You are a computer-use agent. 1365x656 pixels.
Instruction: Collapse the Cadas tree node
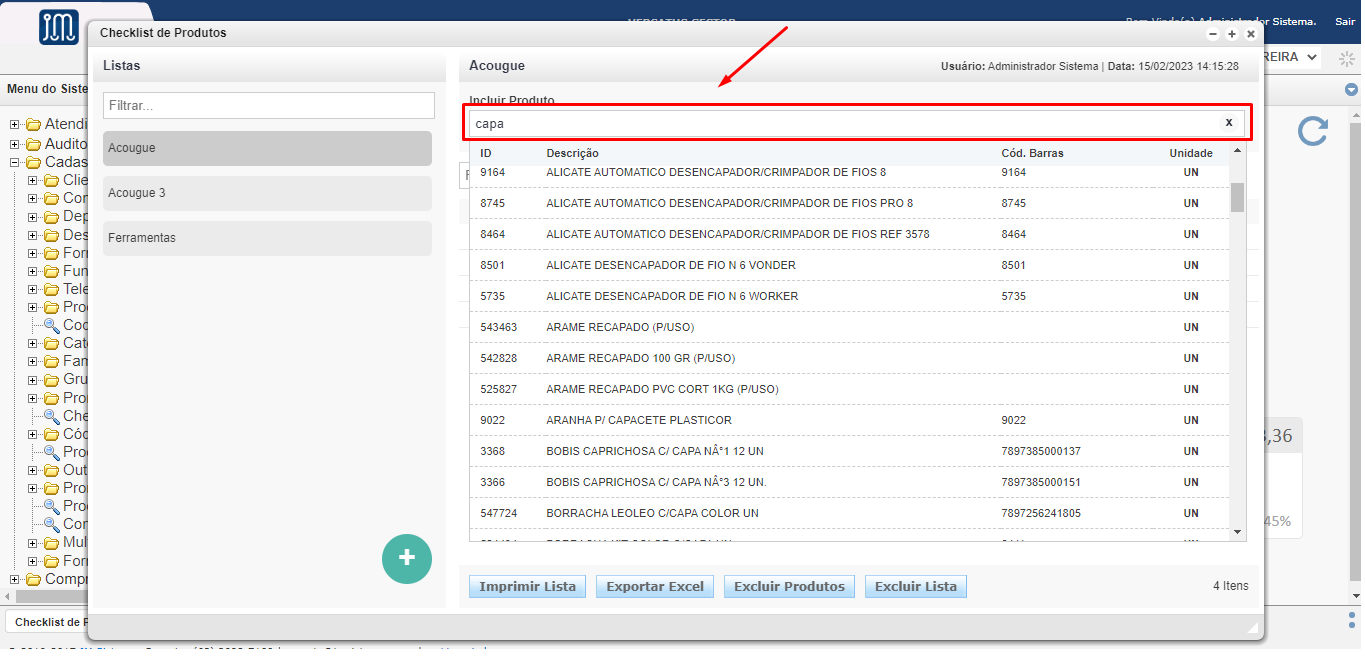coord(15,162)
